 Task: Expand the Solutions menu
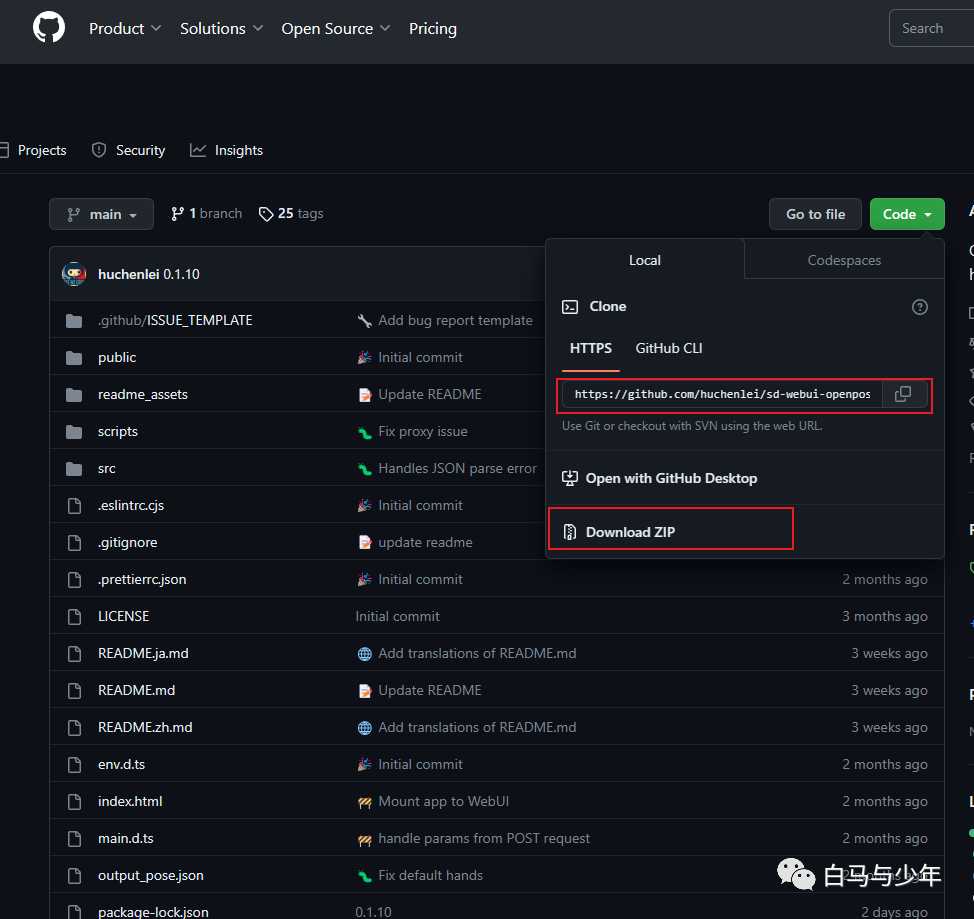pos(222,29)
